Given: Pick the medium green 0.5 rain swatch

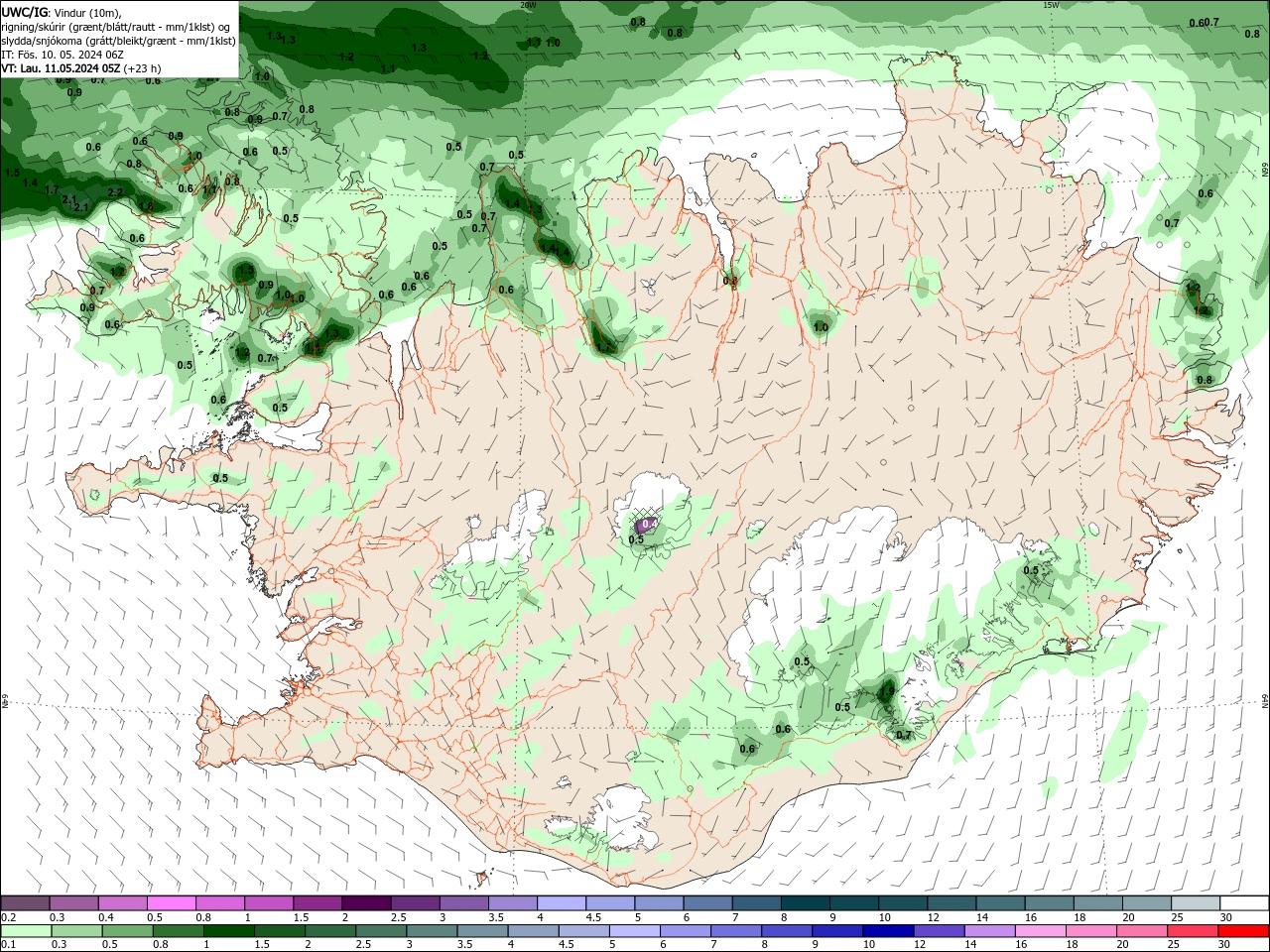Looking at the screenshot, I should point(127,931).
